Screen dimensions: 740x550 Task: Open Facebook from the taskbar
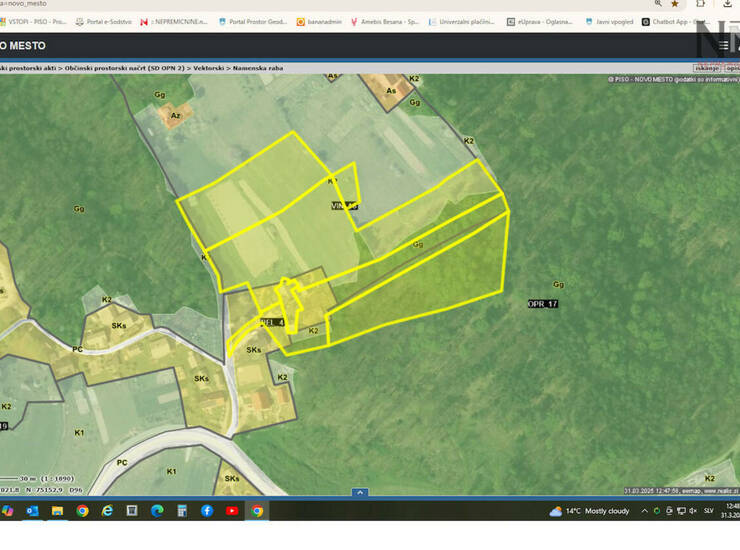coord(207,510)
